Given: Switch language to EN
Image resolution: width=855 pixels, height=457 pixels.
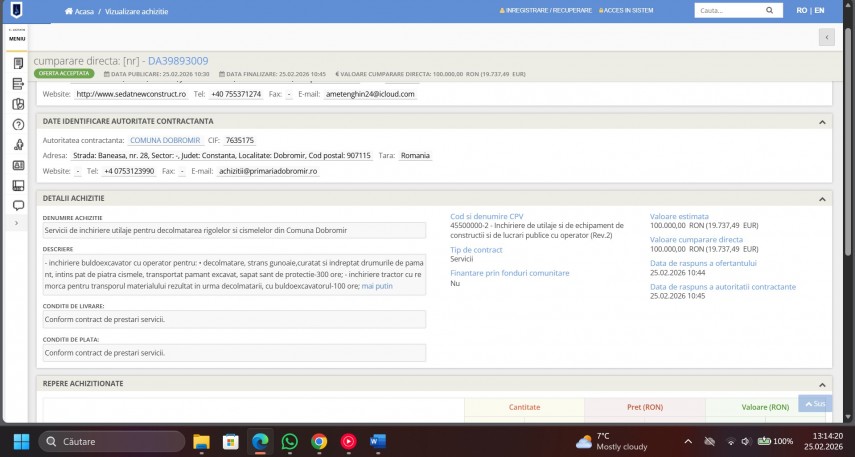Looking at the screenshot, I should pyautogui.click(x=820, y=10).
